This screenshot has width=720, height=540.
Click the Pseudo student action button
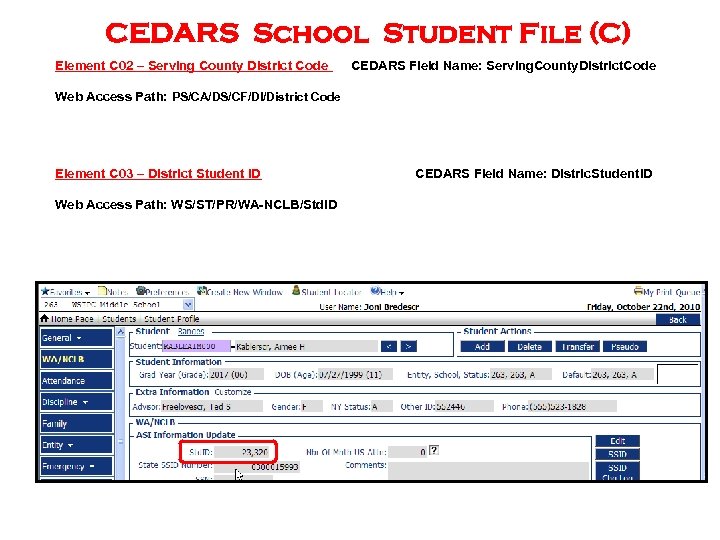(625, 347)
